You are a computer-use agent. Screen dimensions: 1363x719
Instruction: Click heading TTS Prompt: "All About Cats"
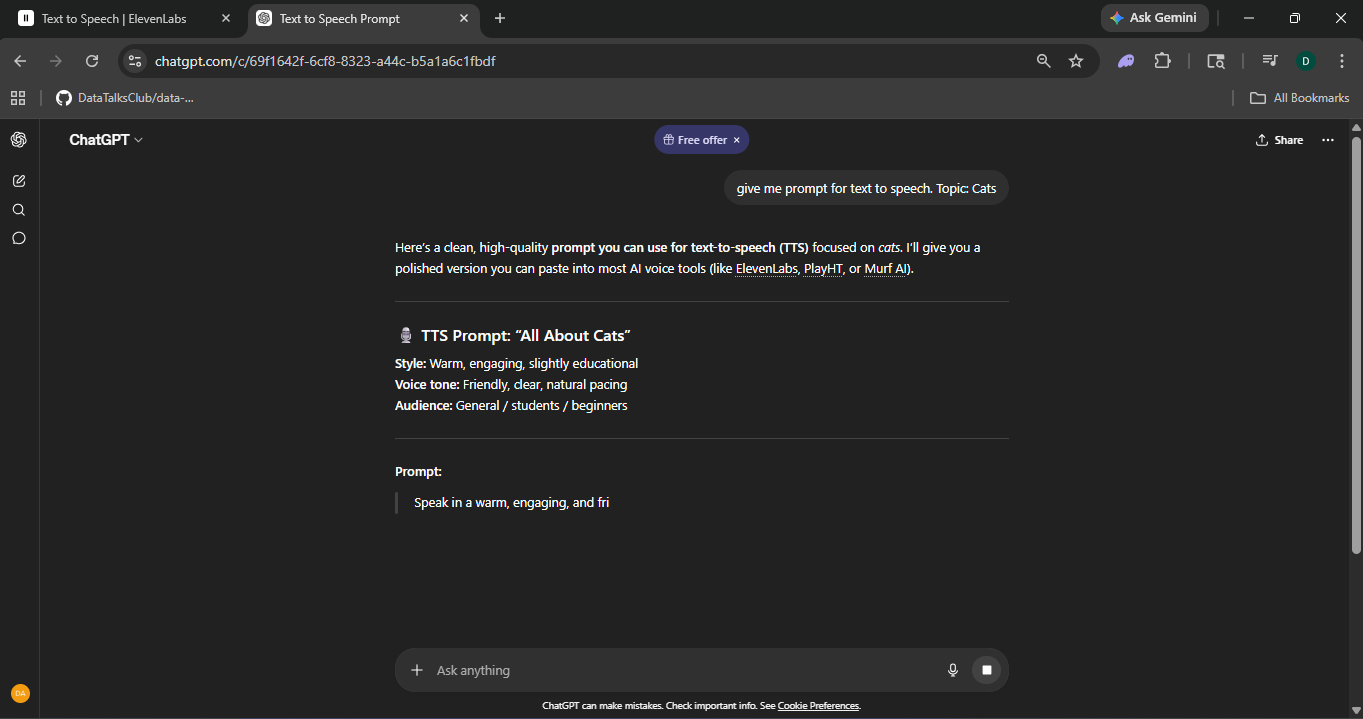pyautogui.click(x=514, y=336)
